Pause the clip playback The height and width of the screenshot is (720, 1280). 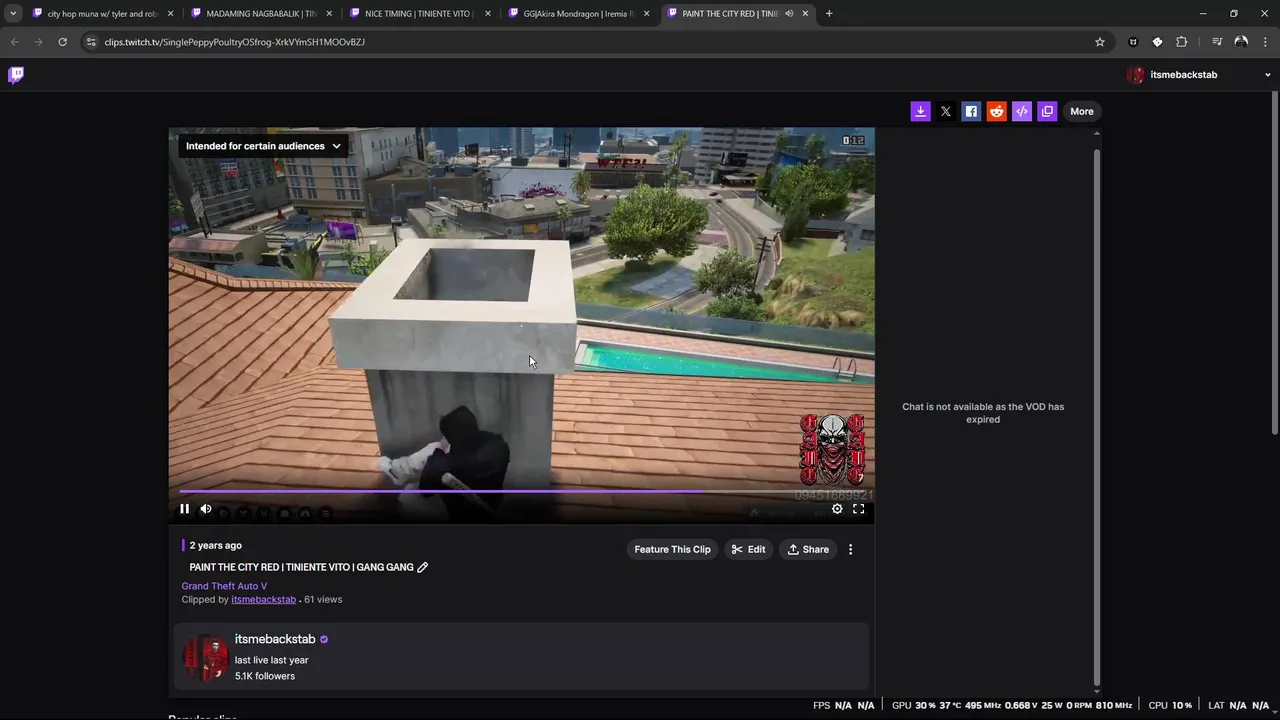(184, 509)
